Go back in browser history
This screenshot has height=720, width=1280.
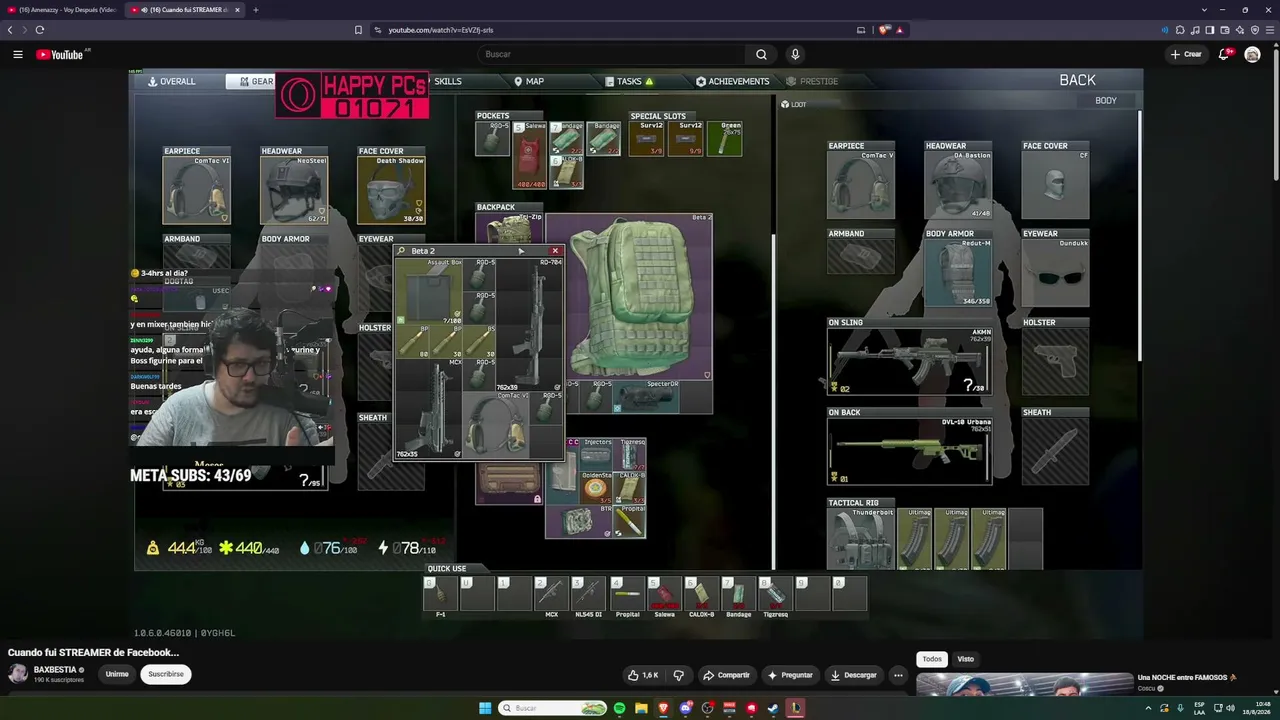tap(10, 30)
